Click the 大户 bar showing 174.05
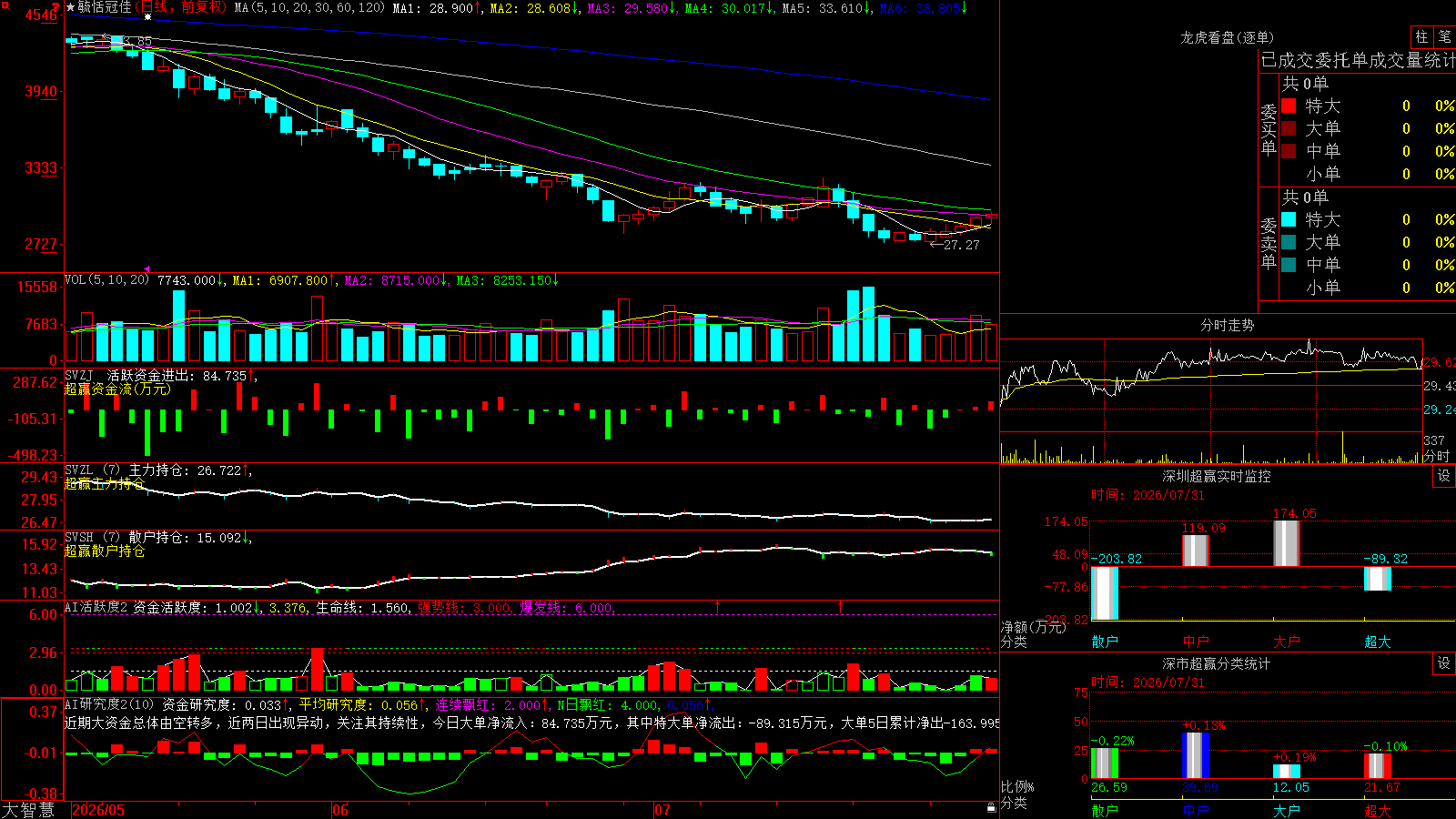Image resolution: width=1456 pixels, height=819 pixels. pos(1287,543)
